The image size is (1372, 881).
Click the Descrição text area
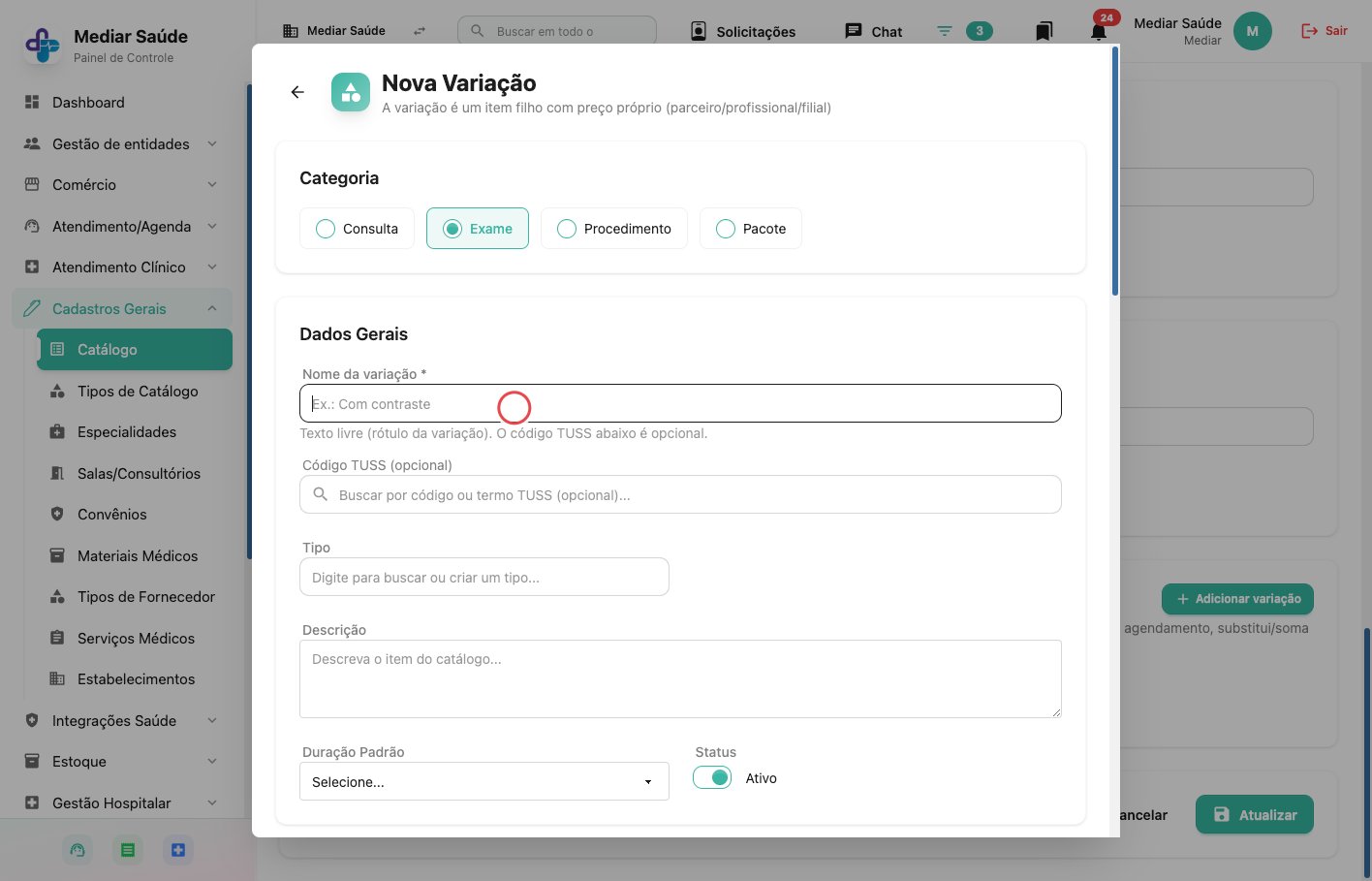point(680,678)
